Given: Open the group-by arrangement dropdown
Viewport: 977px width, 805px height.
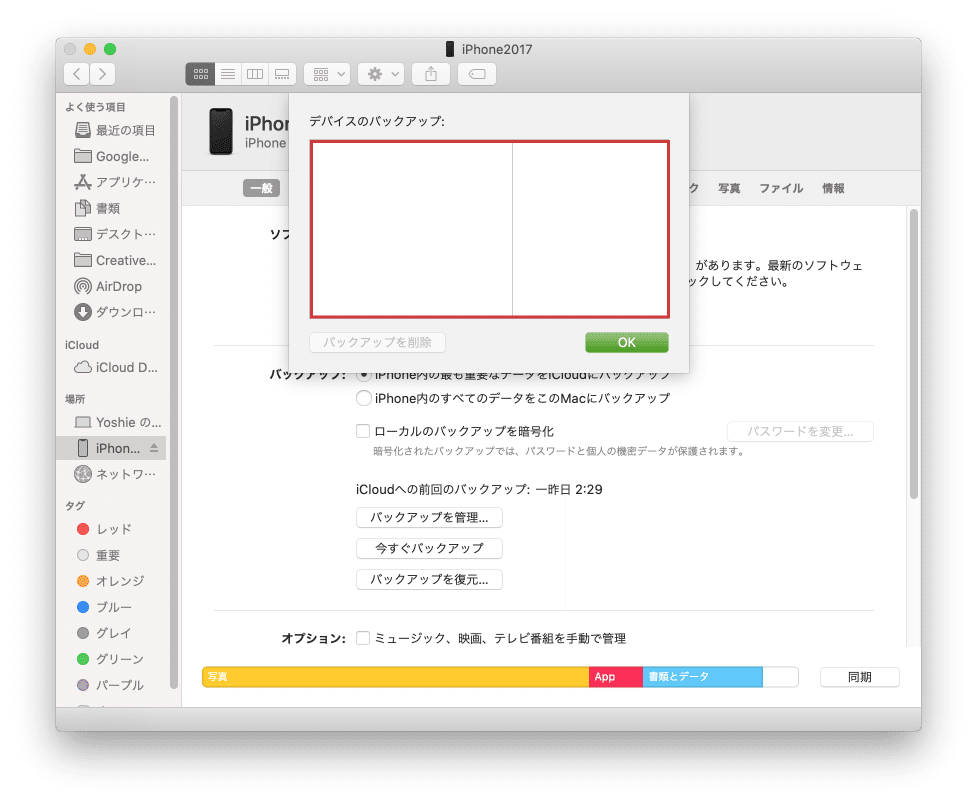Looking at the screenshot, I should 327,74.
